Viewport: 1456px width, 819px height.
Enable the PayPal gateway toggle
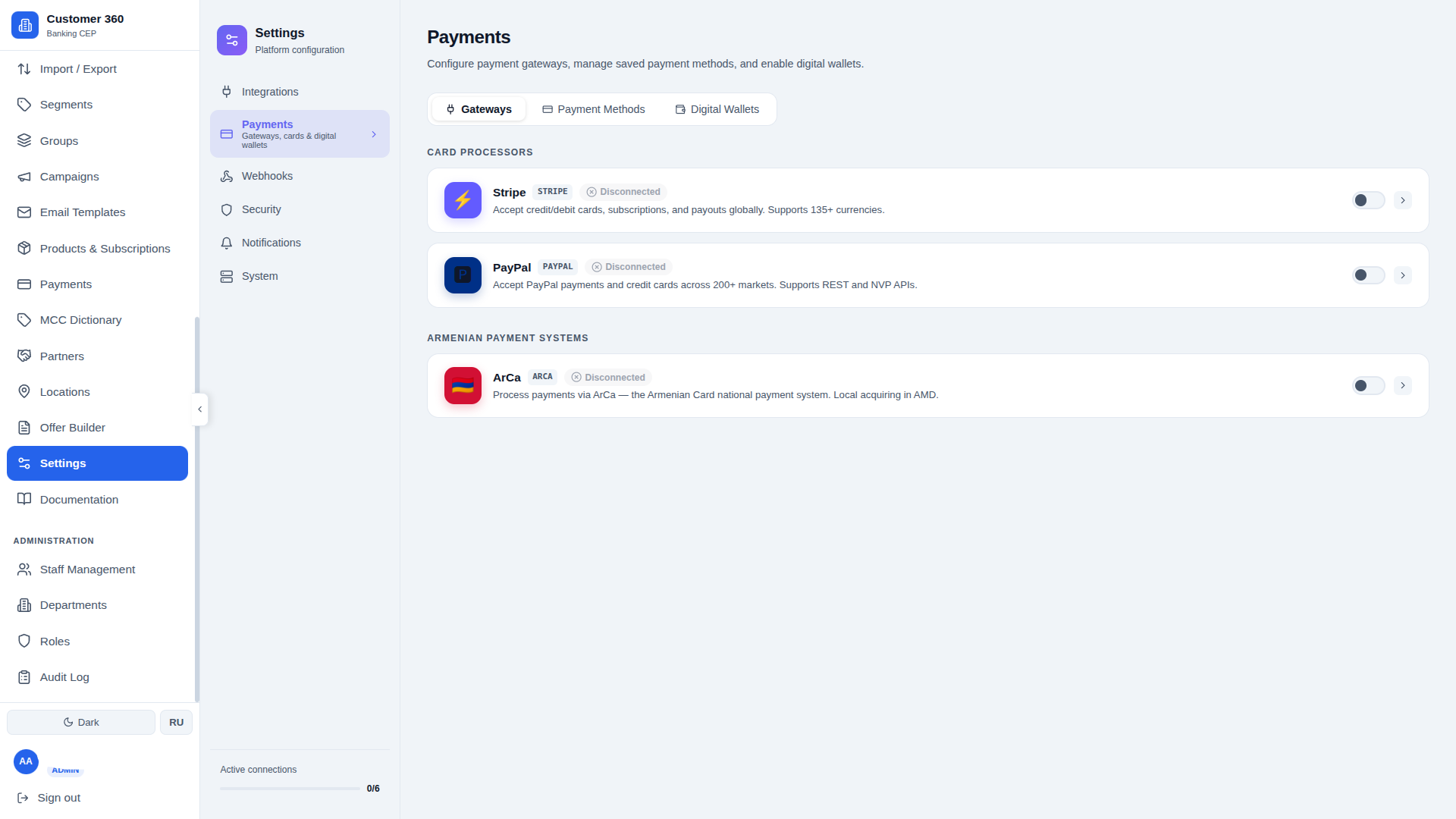[x=1369, y=275]
